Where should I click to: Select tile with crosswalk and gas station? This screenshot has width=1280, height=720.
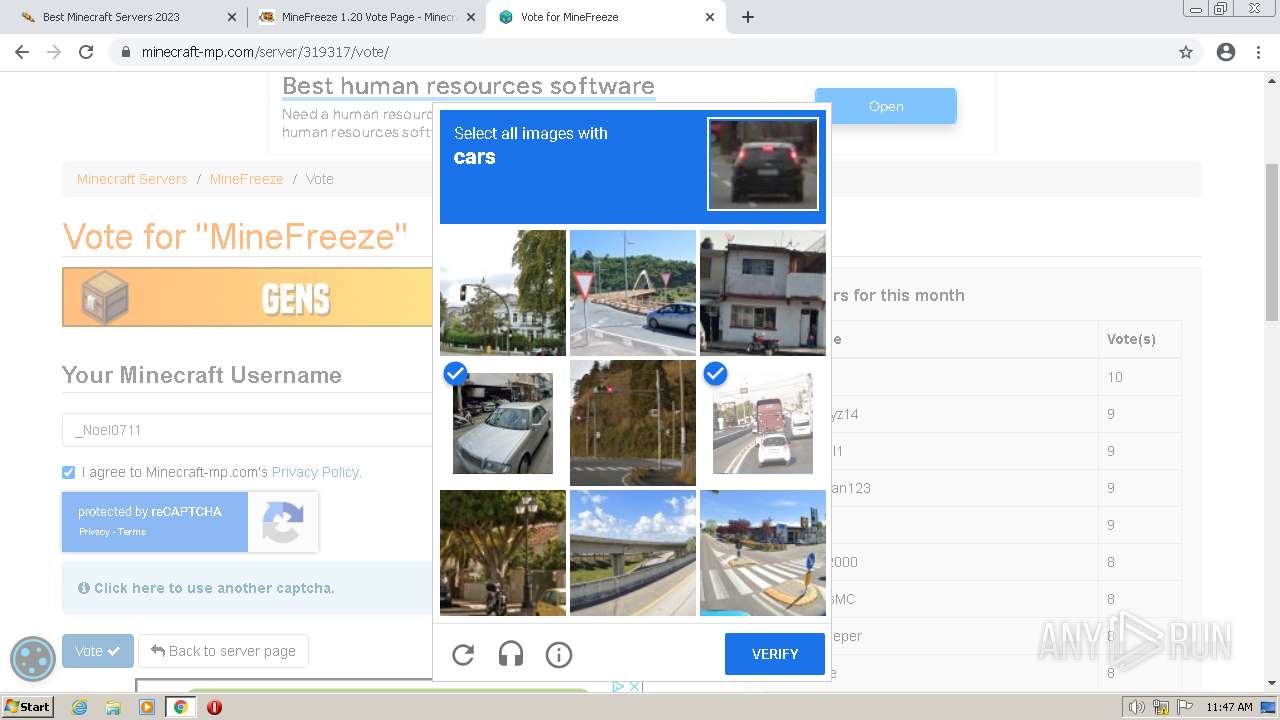click(x=763, y=553)
